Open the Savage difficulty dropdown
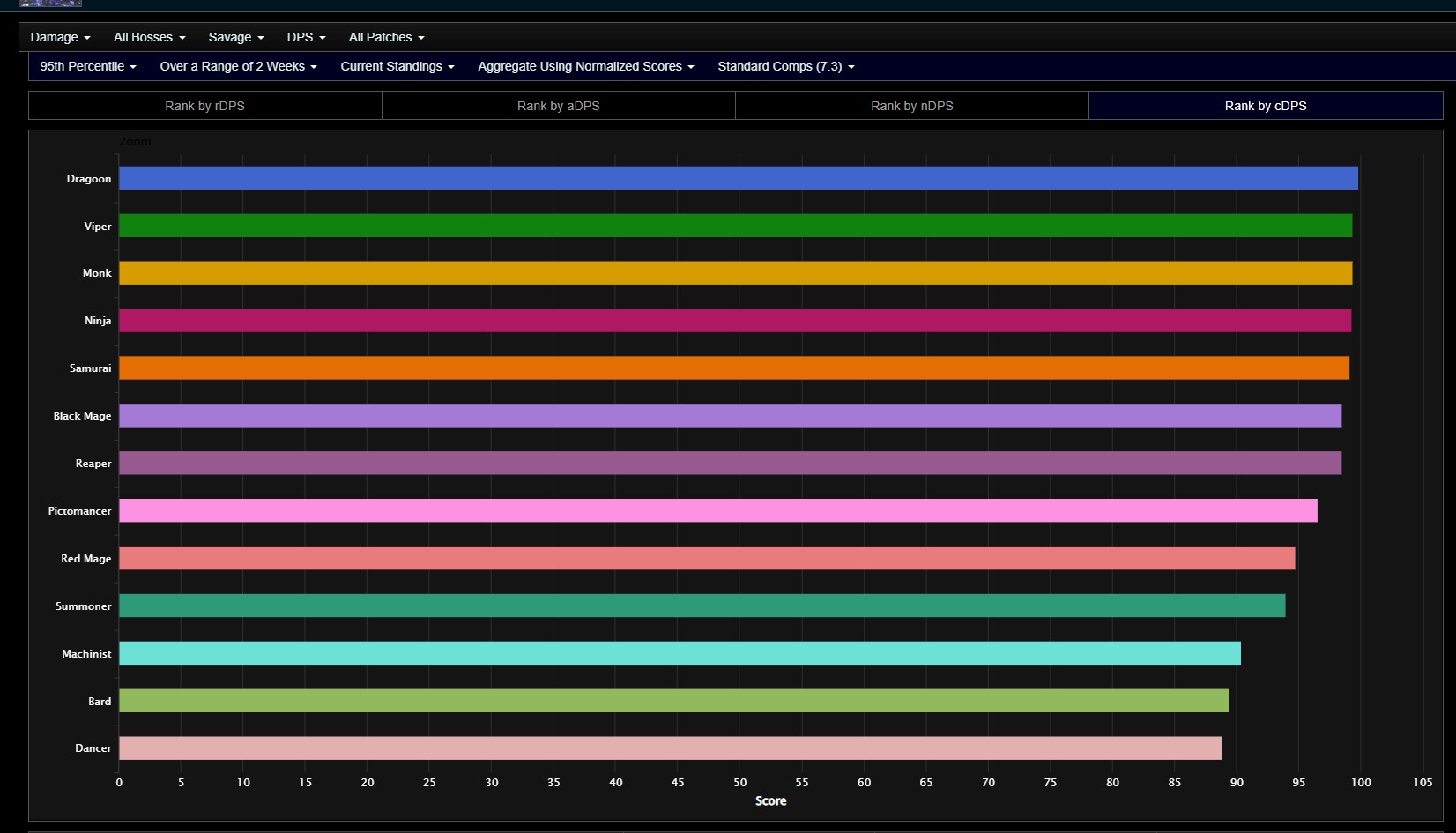 point(235,37)
